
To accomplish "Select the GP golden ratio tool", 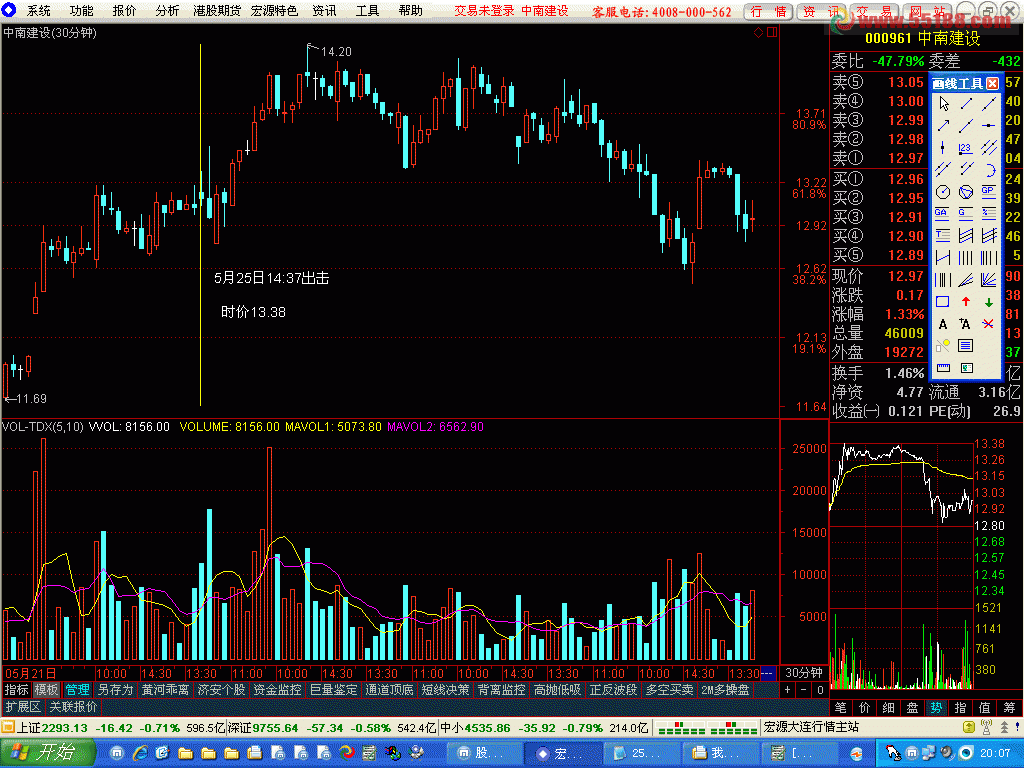I will pyautogui.click(x=989, y=192).
